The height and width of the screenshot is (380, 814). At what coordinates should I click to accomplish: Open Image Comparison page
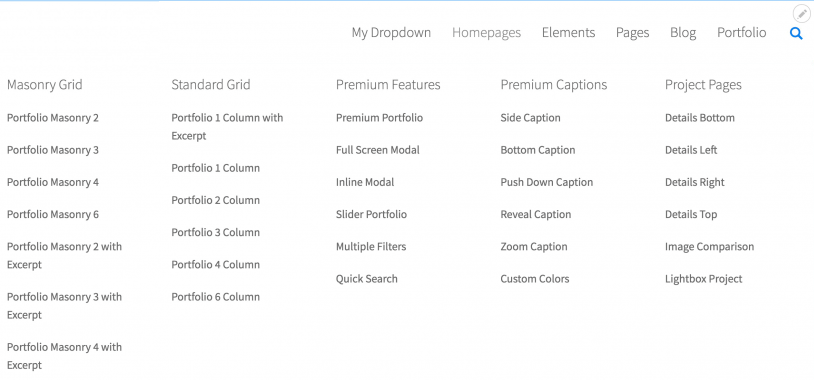(x=709, y=247)
